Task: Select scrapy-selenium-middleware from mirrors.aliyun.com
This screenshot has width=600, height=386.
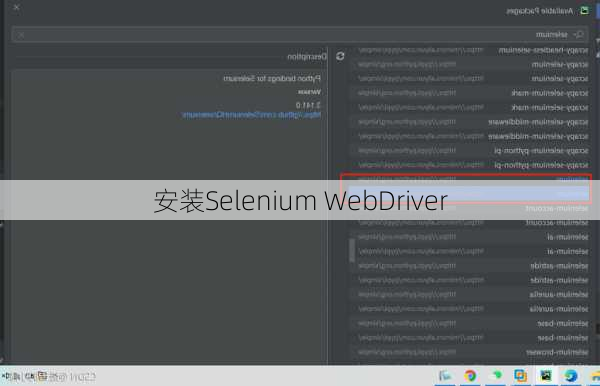Action: (x=470, y=136)
